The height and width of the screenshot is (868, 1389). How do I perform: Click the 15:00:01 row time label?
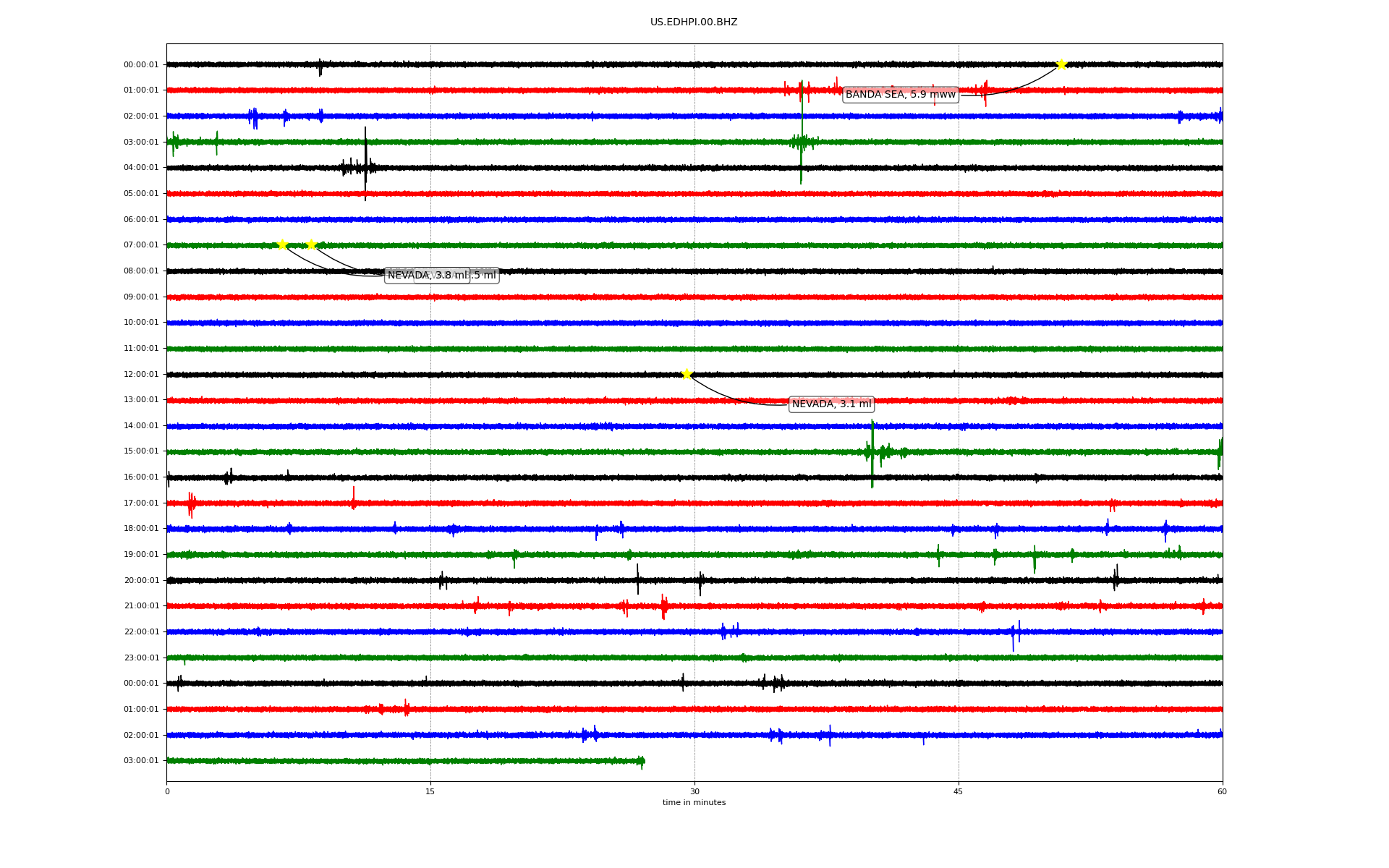[x=141, y=451]
